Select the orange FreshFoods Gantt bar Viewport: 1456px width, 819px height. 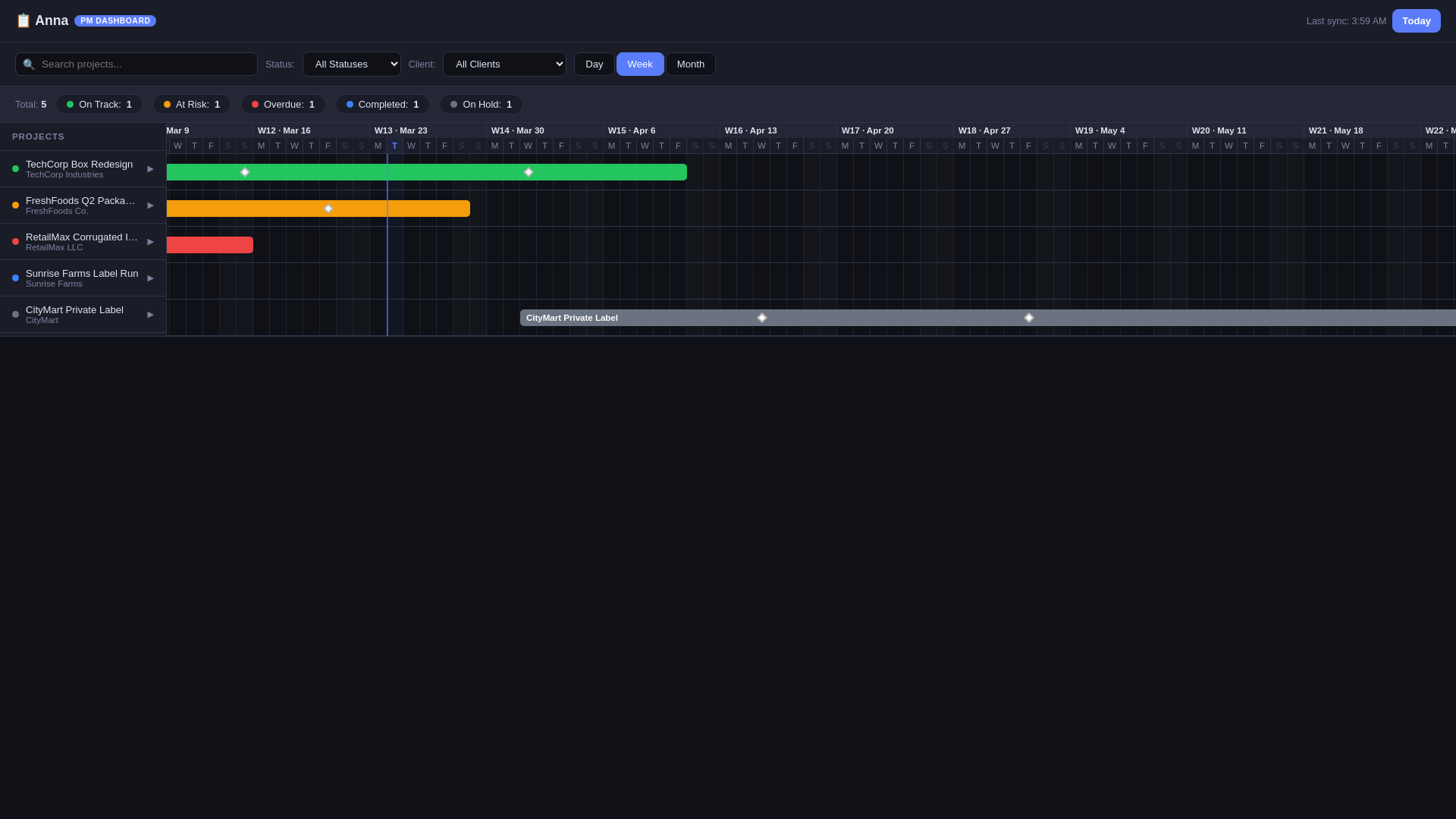(x=318, y=209)
